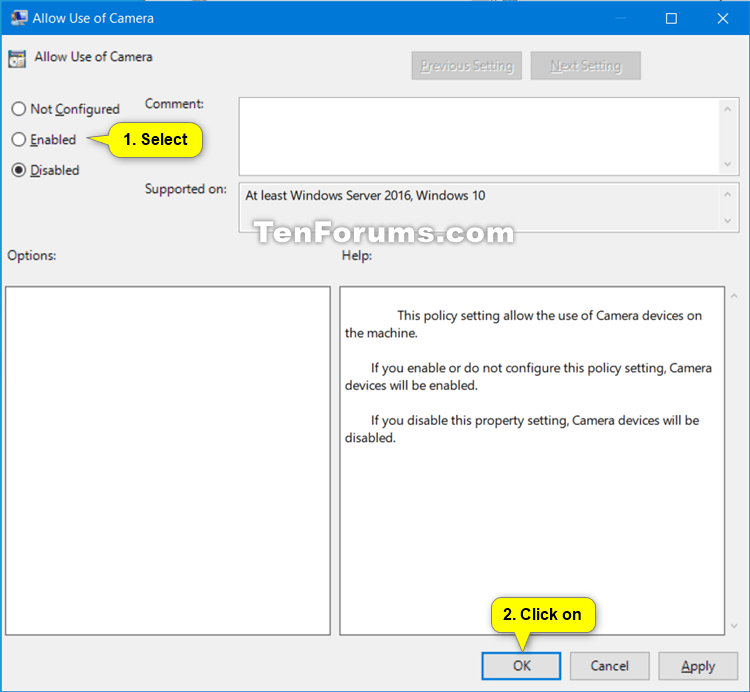Click 'If you disable this property setting' paragraph
This screenshot has height=692, width=750.
pyautogui.click(x=522, y=429)
